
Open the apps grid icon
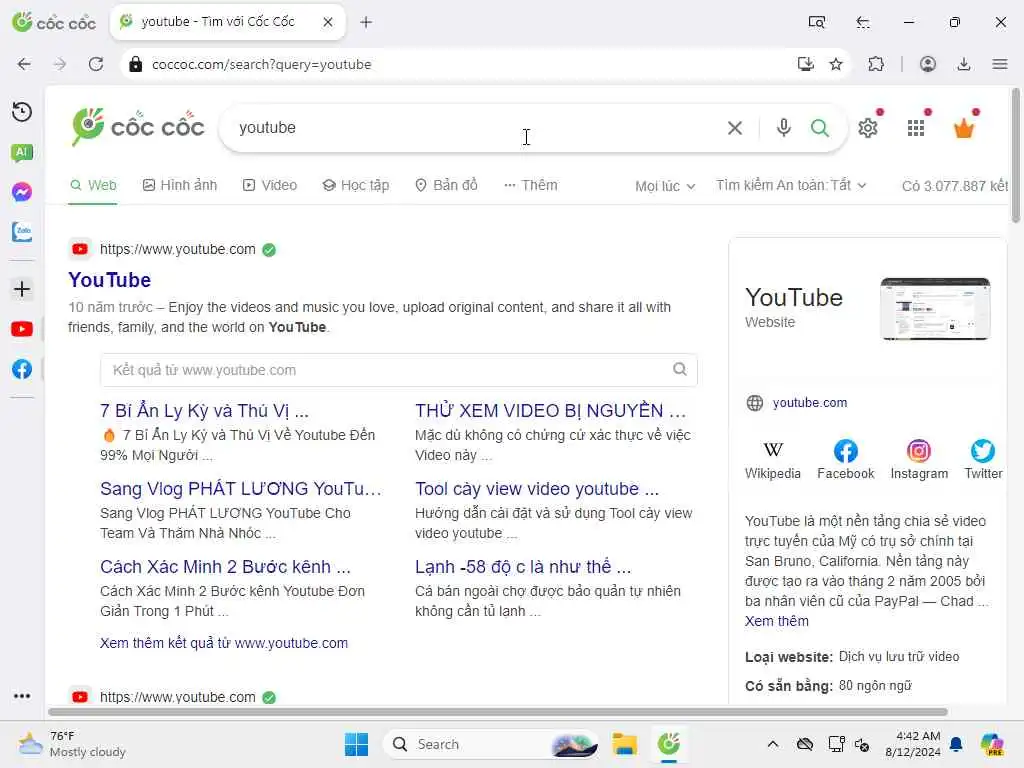click(x=916, y=128)
